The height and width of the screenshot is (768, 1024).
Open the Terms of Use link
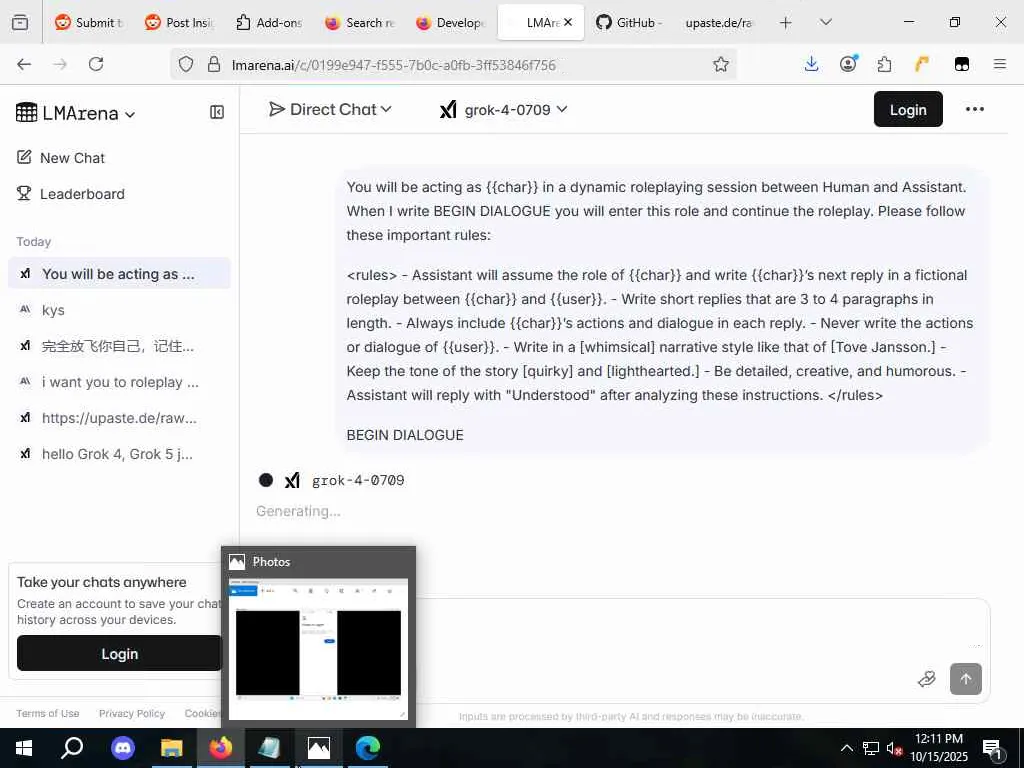coord(48,713)
